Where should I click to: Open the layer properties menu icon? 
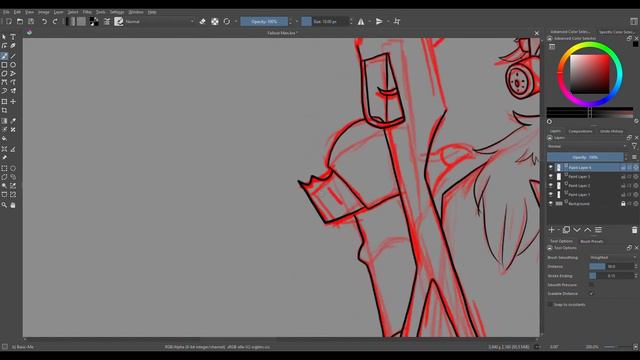(x=598, y=230)
